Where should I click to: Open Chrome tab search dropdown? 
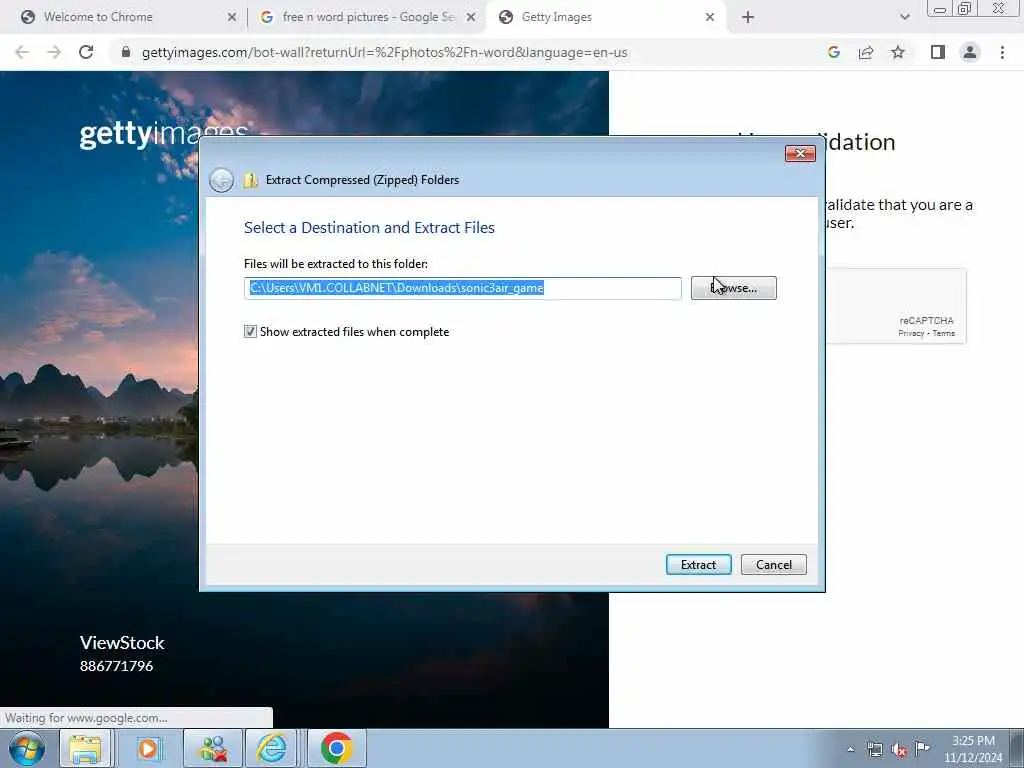[904, 18]
